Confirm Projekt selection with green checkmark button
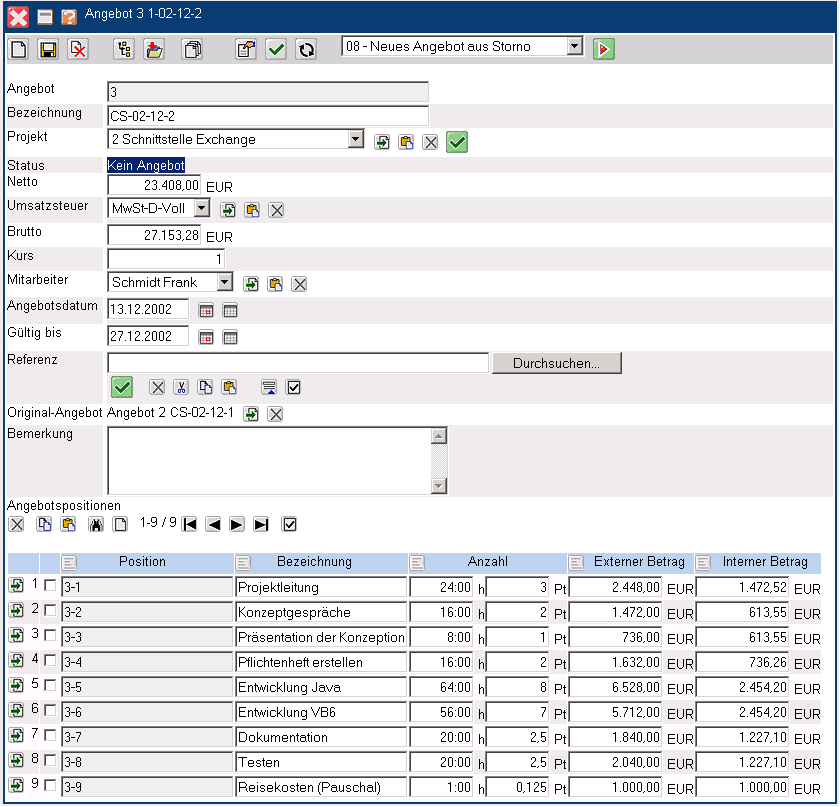The image size is (840, 807). click(x=457, y=142)
